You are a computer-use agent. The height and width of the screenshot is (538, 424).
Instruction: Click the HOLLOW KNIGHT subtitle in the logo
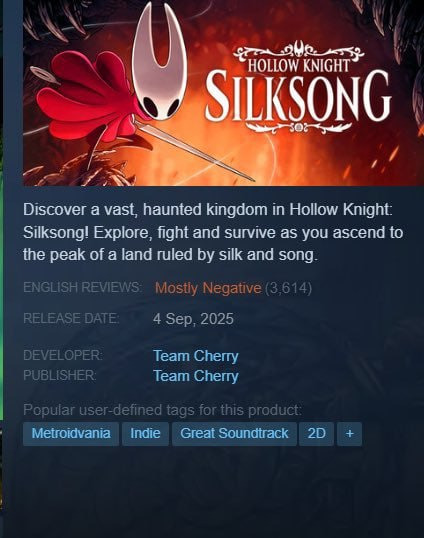[298, 65]
